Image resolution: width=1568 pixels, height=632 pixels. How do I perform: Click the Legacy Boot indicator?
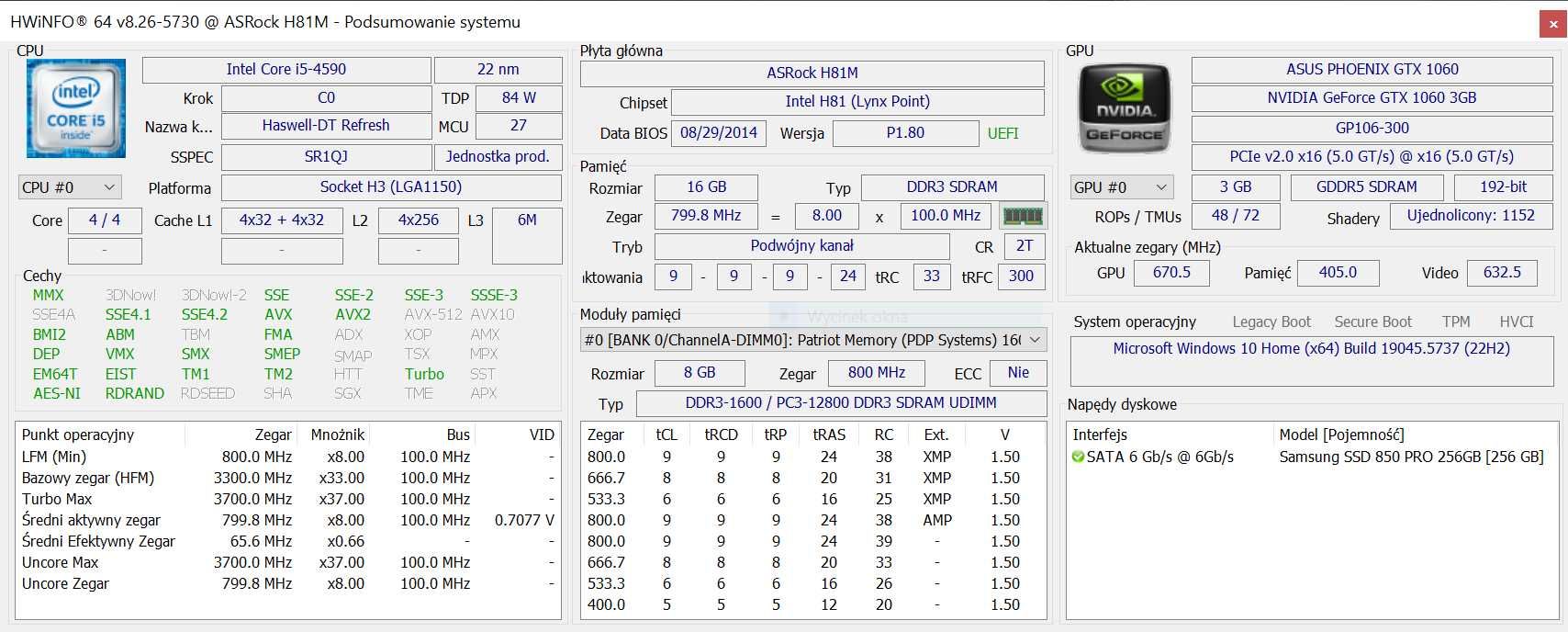click(x=1271, y=322)
